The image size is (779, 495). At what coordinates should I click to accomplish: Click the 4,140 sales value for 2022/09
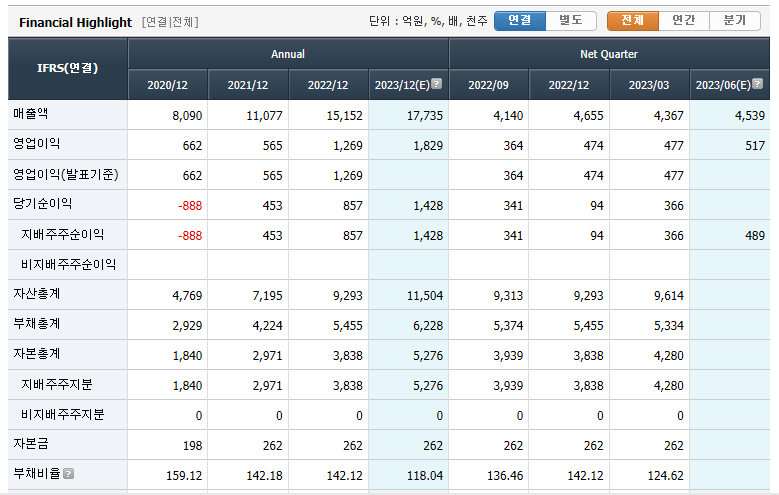pyautogui.click(x=508, y=116)
